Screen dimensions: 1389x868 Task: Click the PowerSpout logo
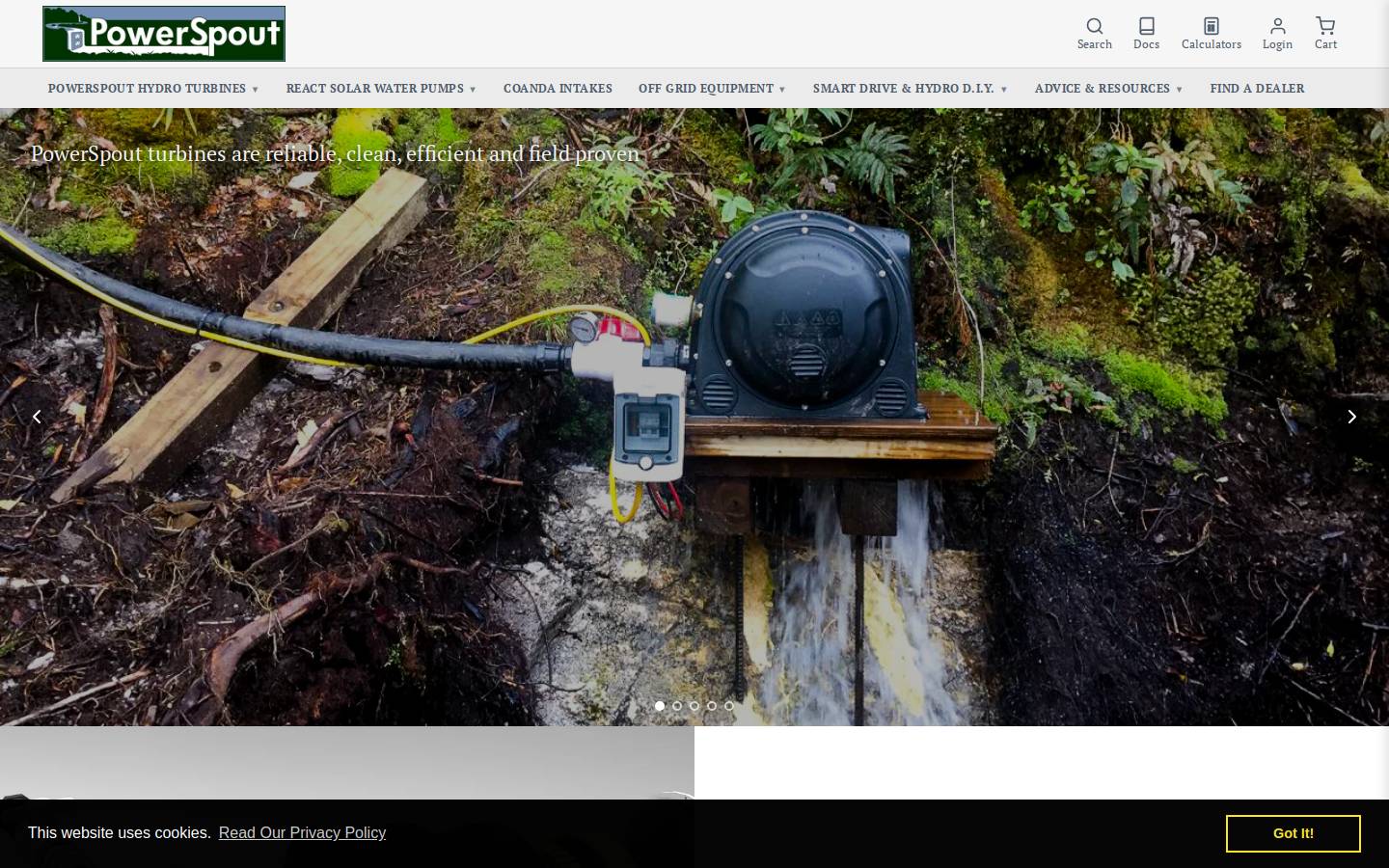pos(164,34)
